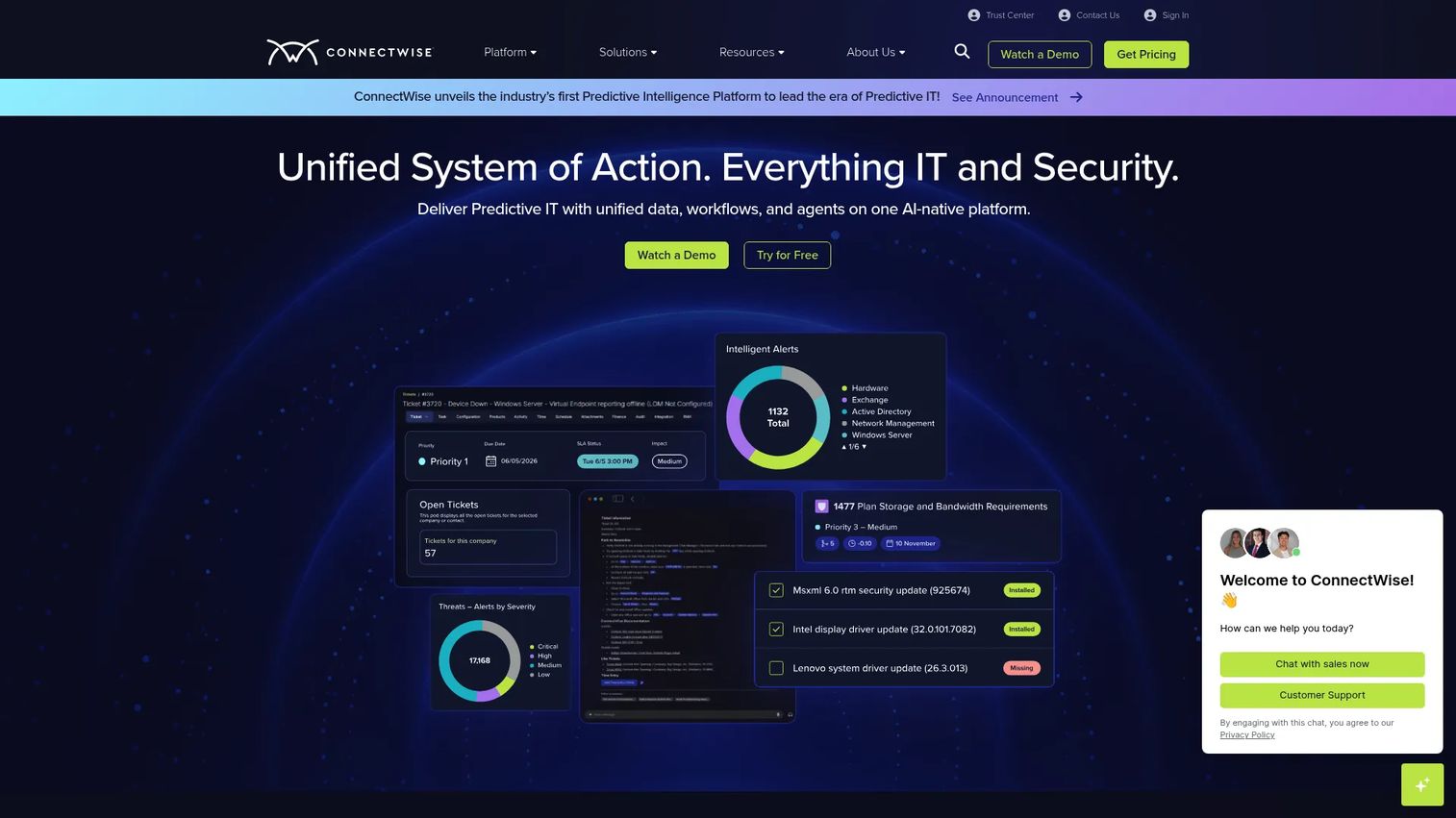Click the 10 November date tag
Image resolution: width=1456 pixels, height=818 pixels.
[x=911, y=544]
